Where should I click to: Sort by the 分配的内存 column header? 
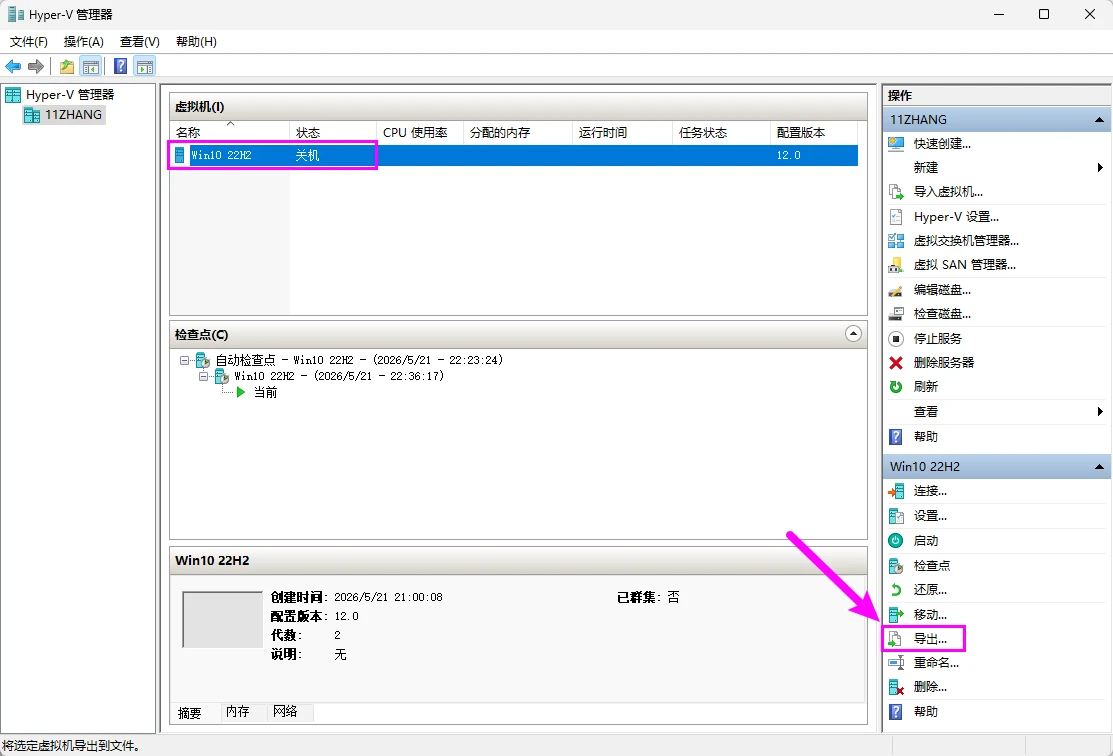pyautogui.click(x=517, y=133)
